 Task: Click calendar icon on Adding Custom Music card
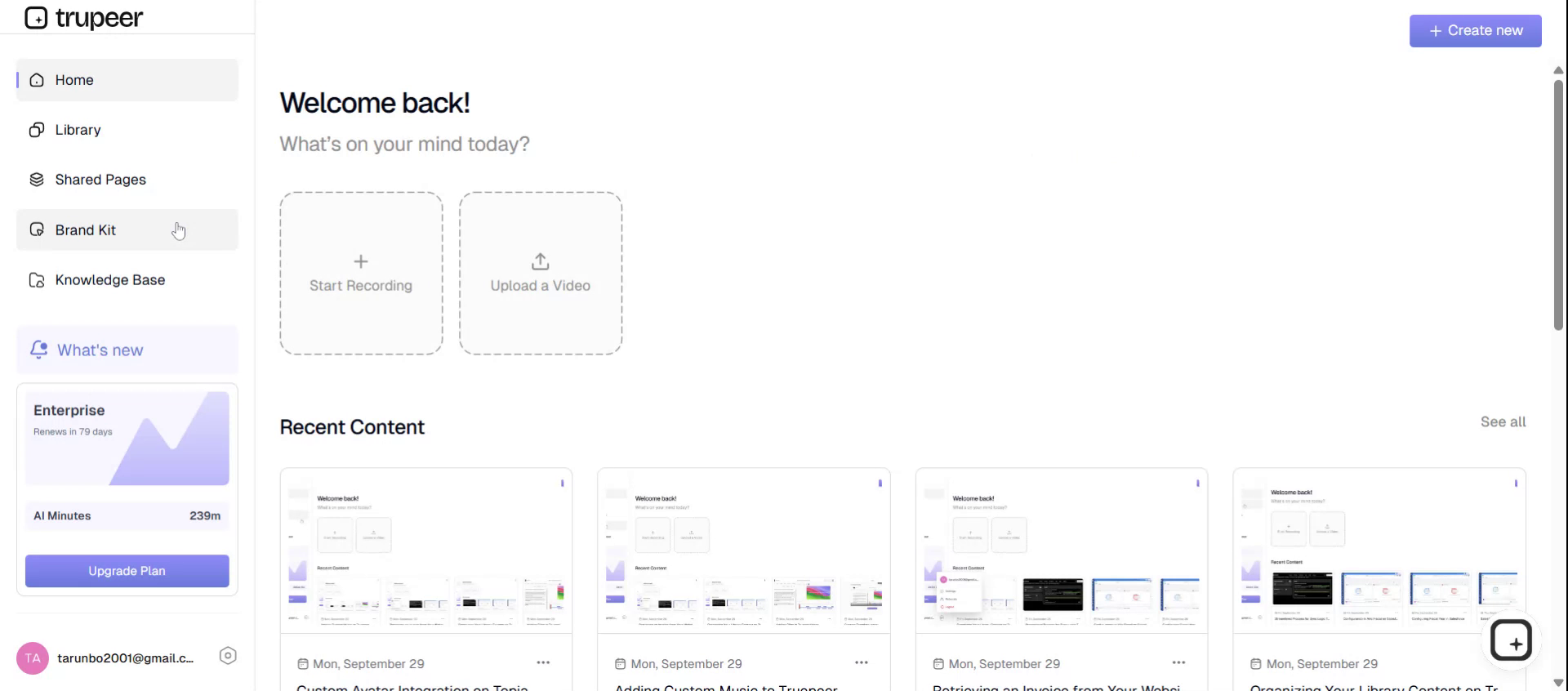(620, 664)
